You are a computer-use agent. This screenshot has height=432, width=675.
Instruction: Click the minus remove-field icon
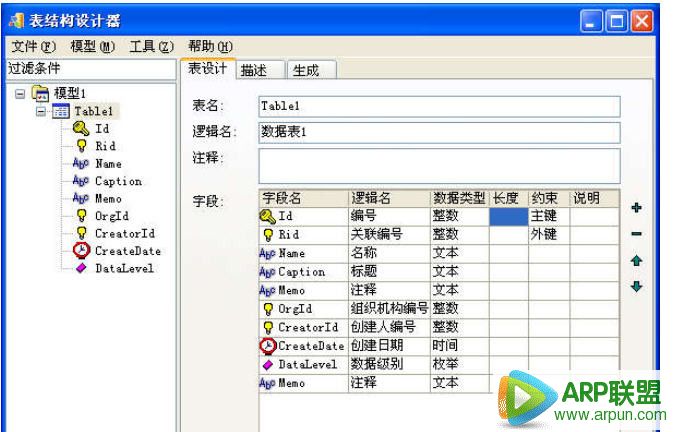coord(637,234)
